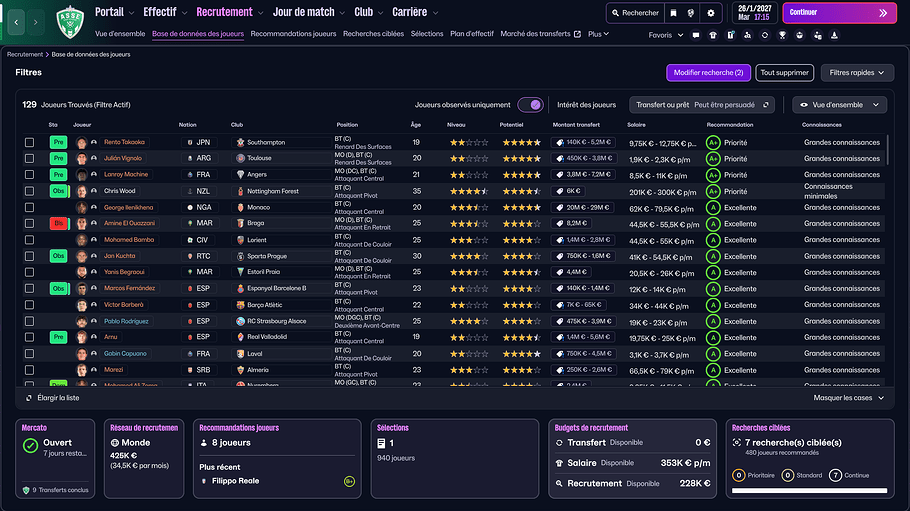Open the bookmark icon next to search

(676, 13)
